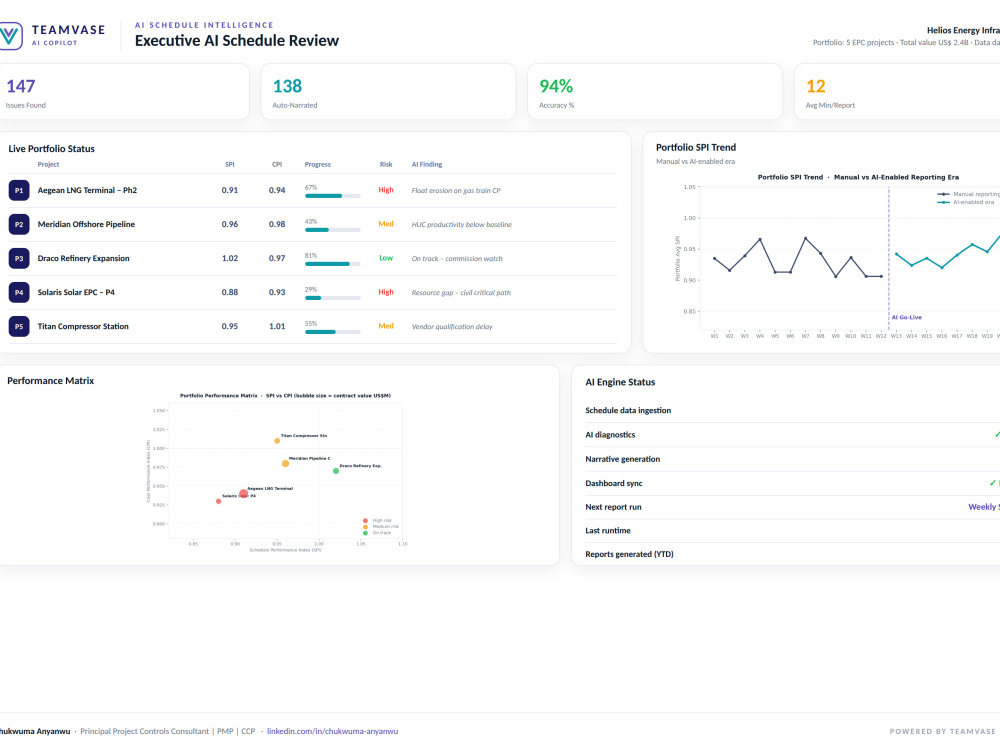Click the Low risk label for Draco Refinery
Image resolution: width=1000 pixels, height=750 pixels.
coord(386,258)
